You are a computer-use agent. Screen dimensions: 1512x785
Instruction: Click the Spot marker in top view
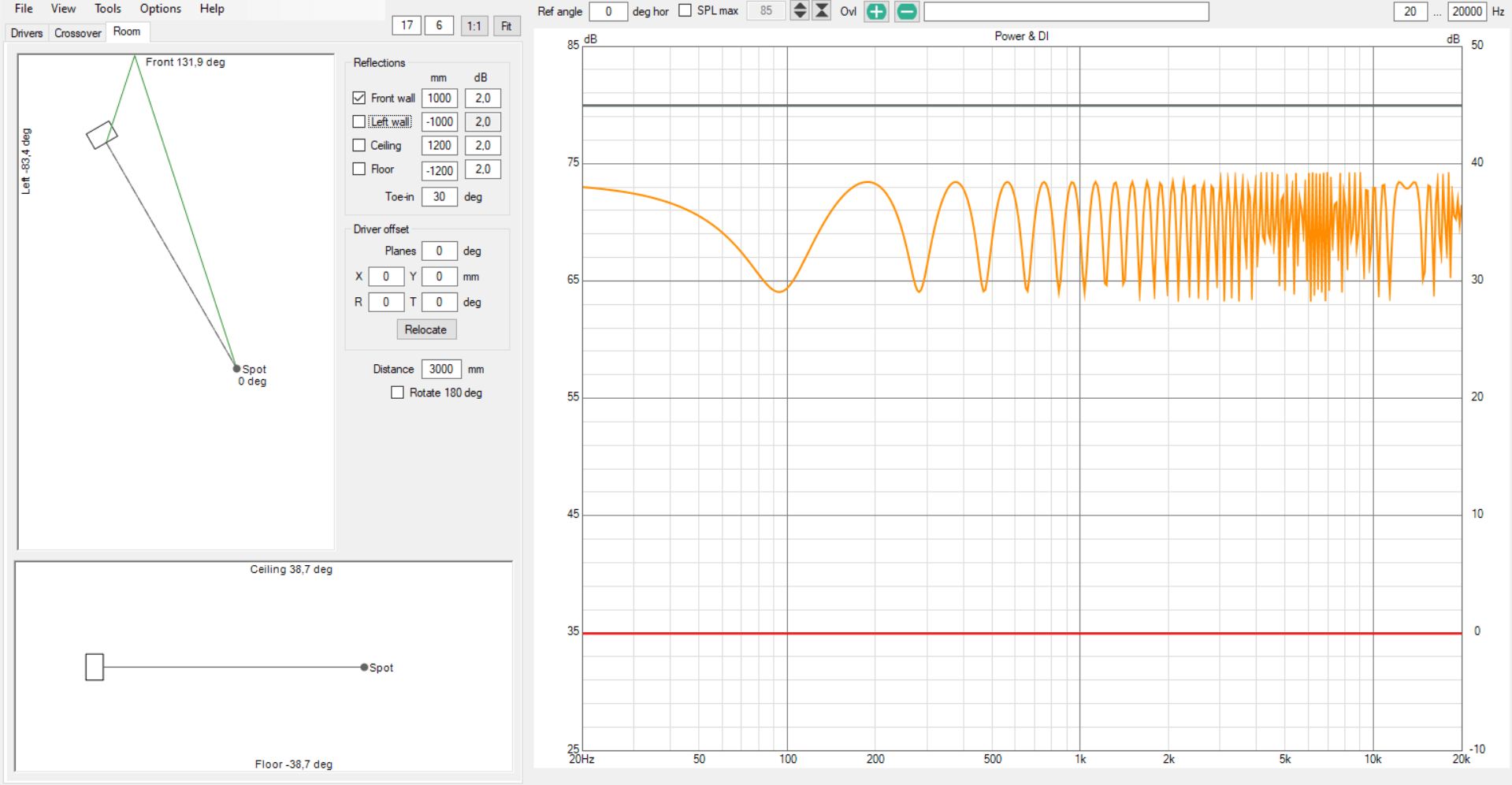coord(236,368)
